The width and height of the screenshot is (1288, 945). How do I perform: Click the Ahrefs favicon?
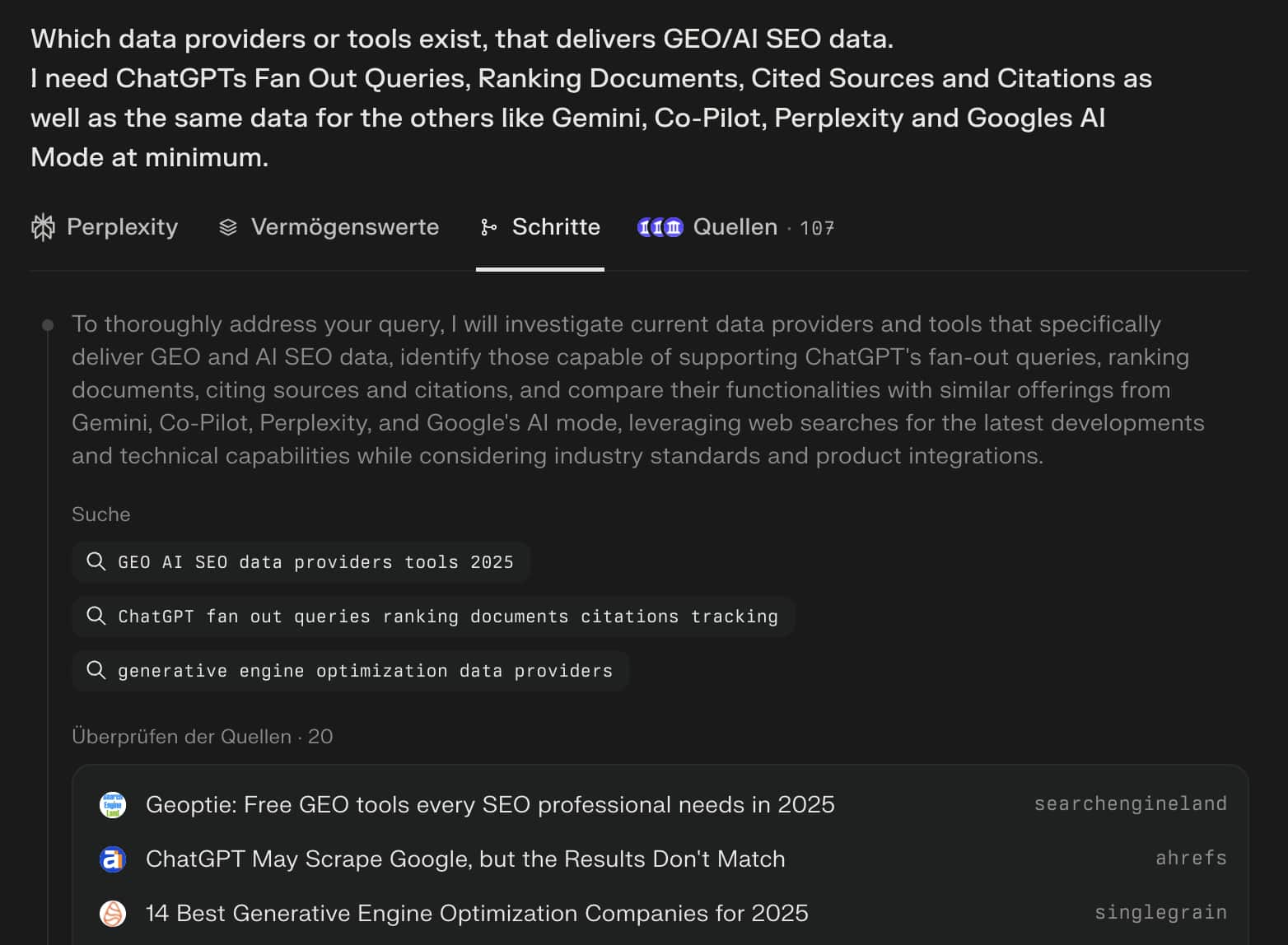(x=113, y=859)
